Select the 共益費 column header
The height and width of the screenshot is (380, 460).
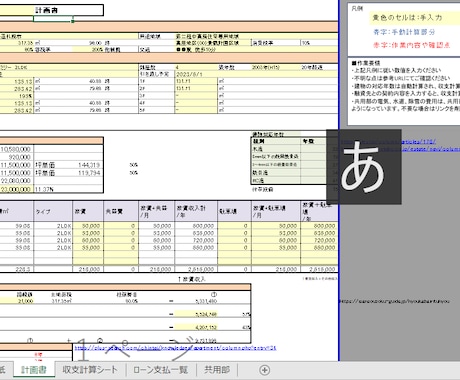click(121, 211)
